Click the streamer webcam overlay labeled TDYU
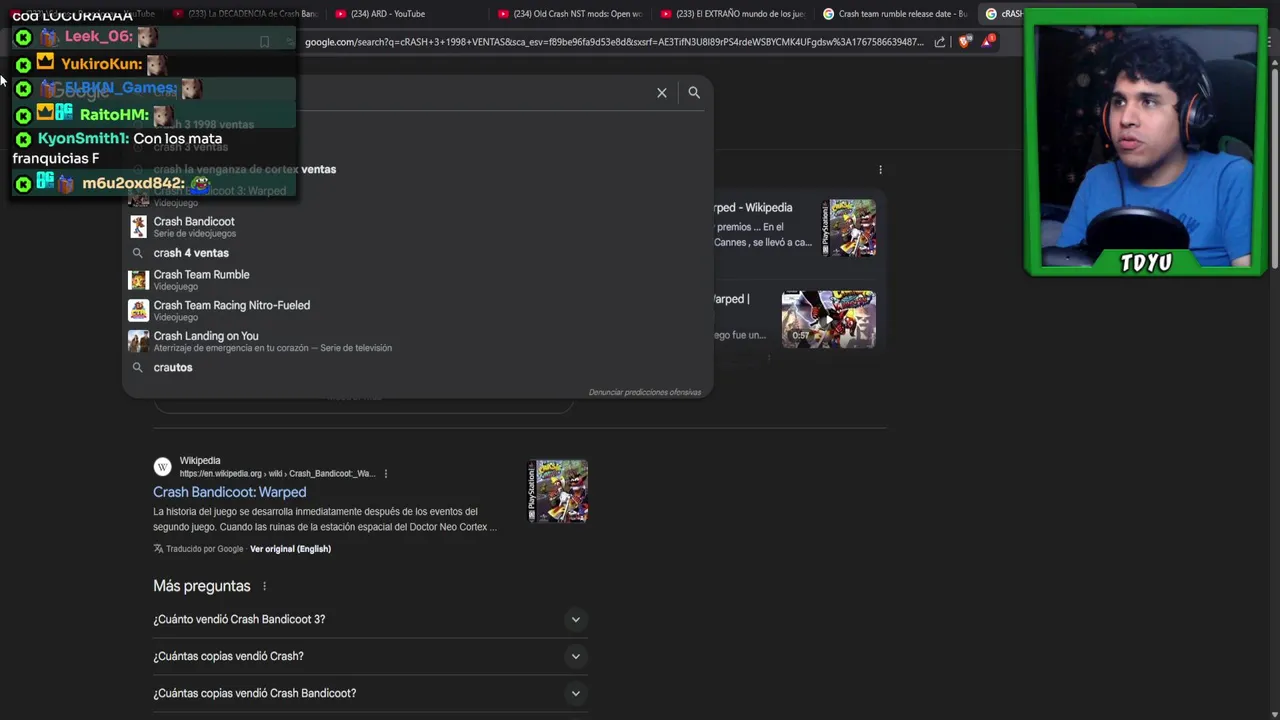Image resolution: width=1280 pixels, height=720 pixels. pos(1146,143)
